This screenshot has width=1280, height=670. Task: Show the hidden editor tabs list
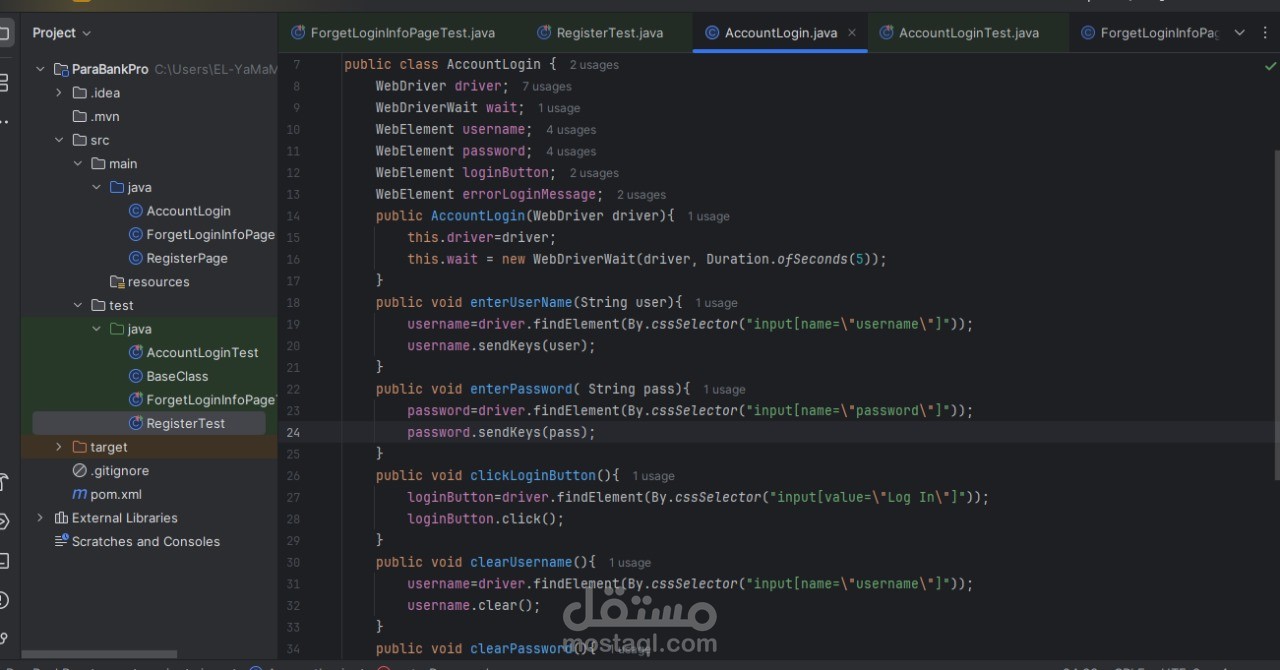(1239, 33)
